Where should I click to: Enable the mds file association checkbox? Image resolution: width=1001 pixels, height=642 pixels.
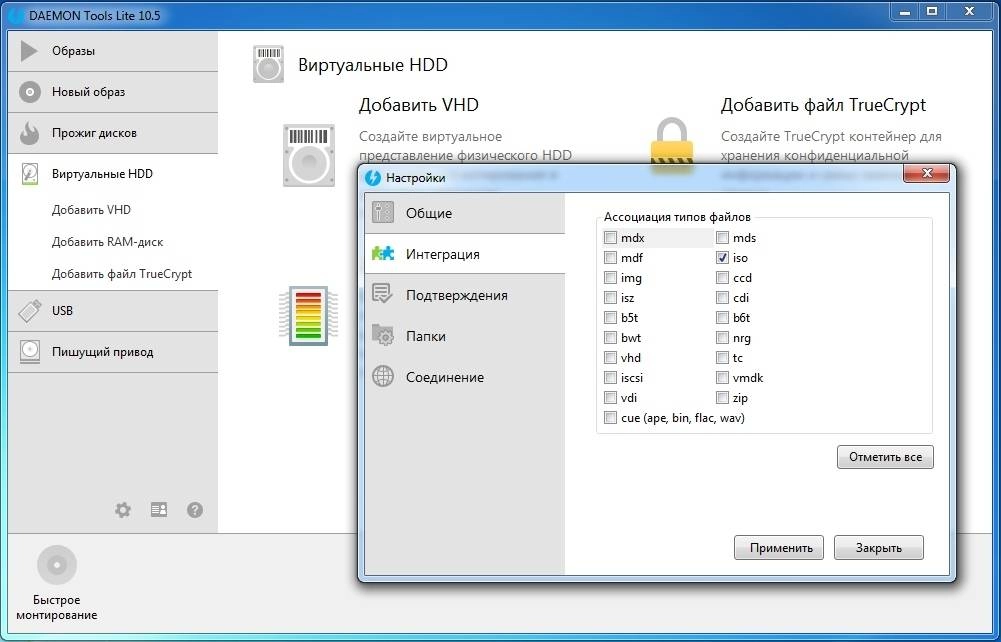[x=722, y=238]
